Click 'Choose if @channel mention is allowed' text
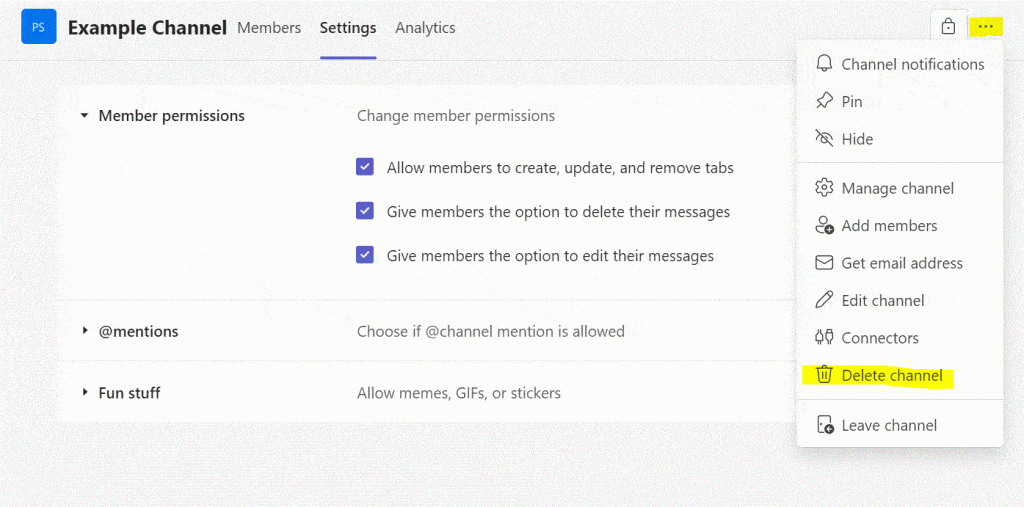The height and width of the screenshot is (507, 1024). (x=490, y=331)
